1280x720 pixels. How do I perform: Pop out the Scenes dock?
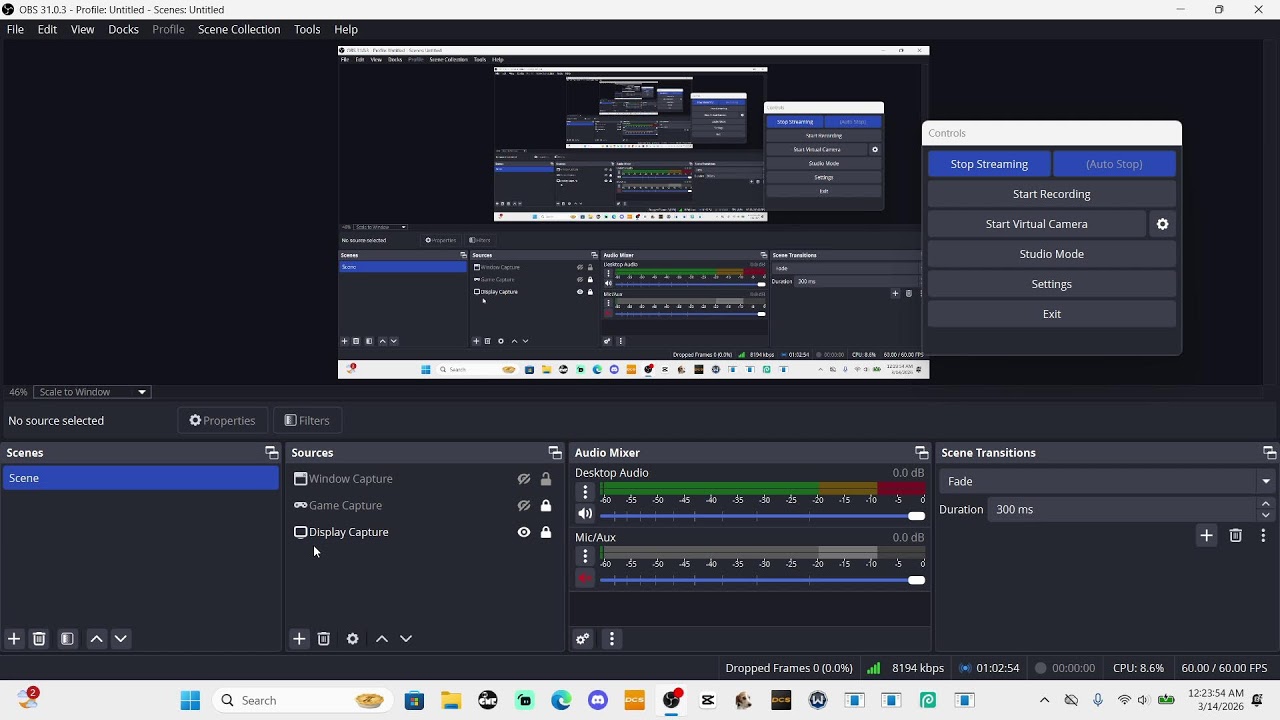pos(271,453)
